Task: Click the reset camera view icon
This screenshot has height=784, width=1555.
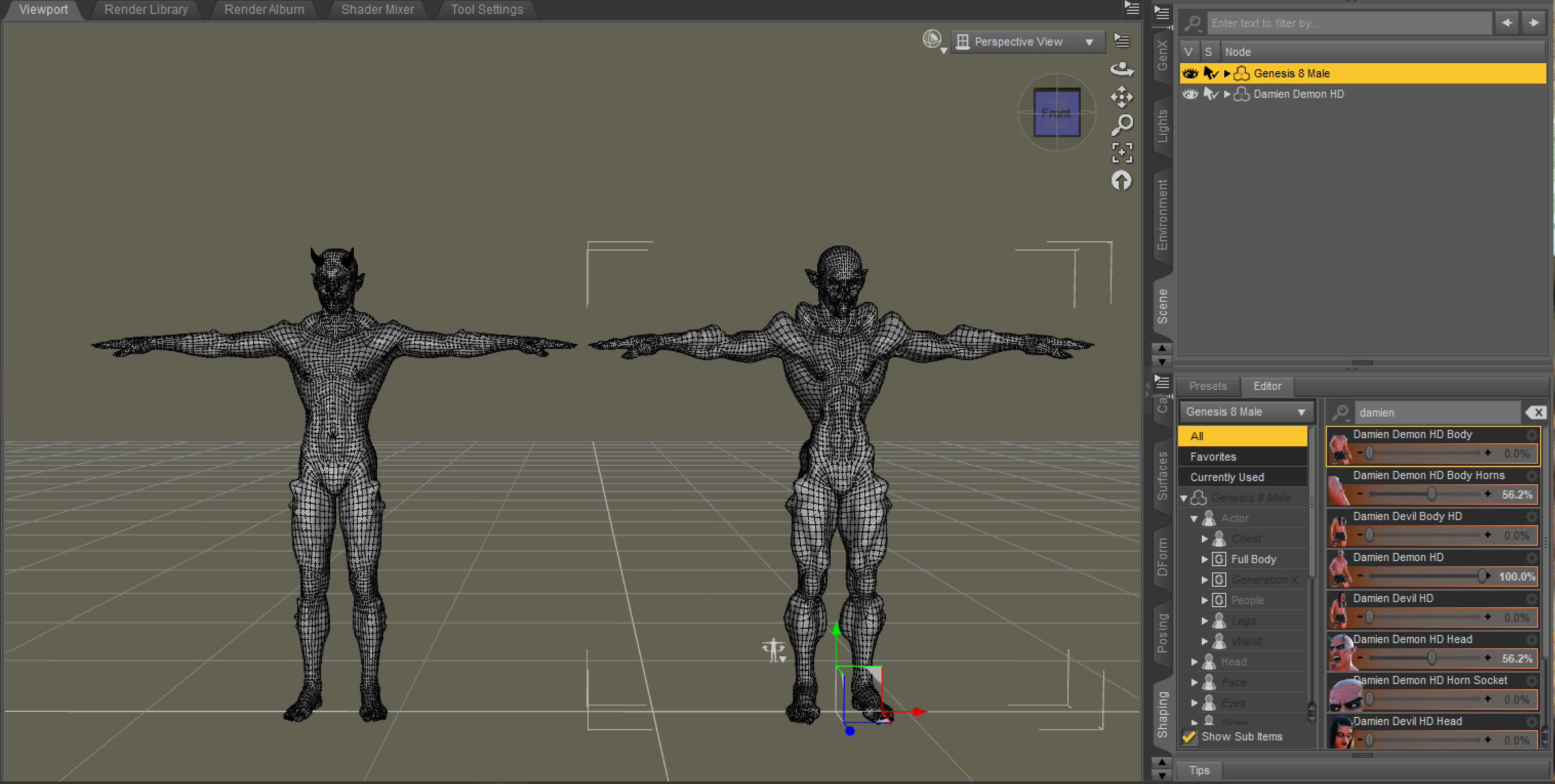Action: 1122,180
